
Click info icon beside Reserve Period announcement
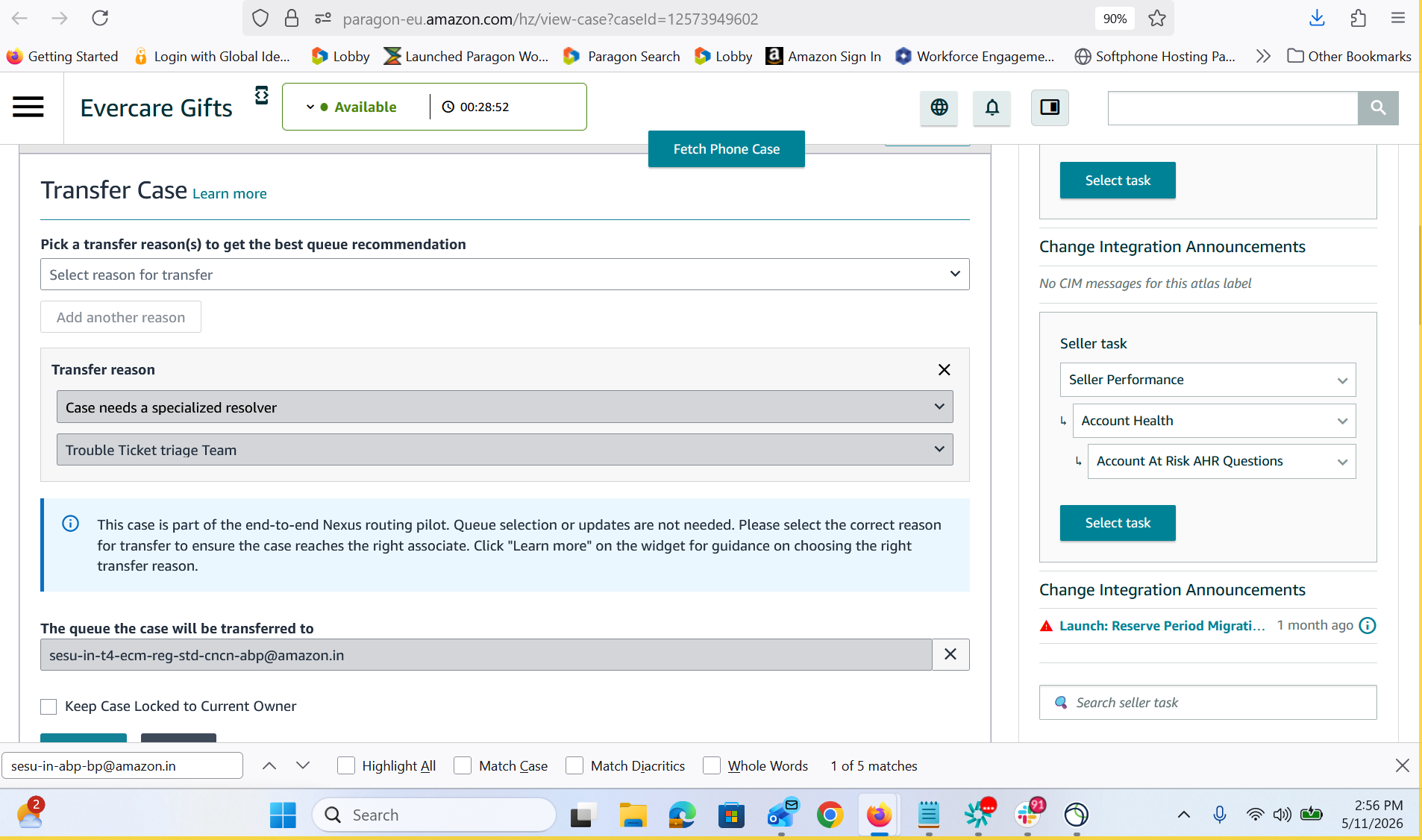pyautogui.click(x=1367, y=625)
